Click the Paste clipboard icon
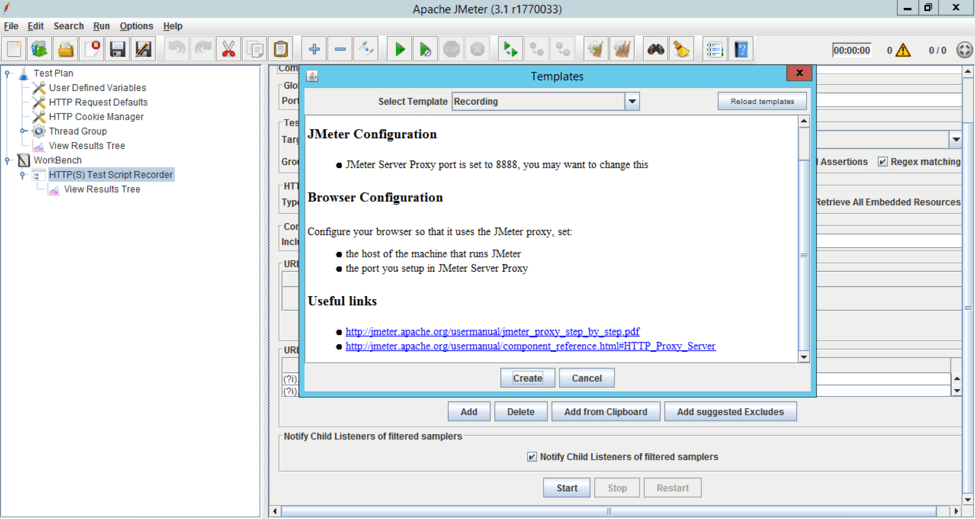The height and width of the screenshot is (519, 975). click(281, 49)
